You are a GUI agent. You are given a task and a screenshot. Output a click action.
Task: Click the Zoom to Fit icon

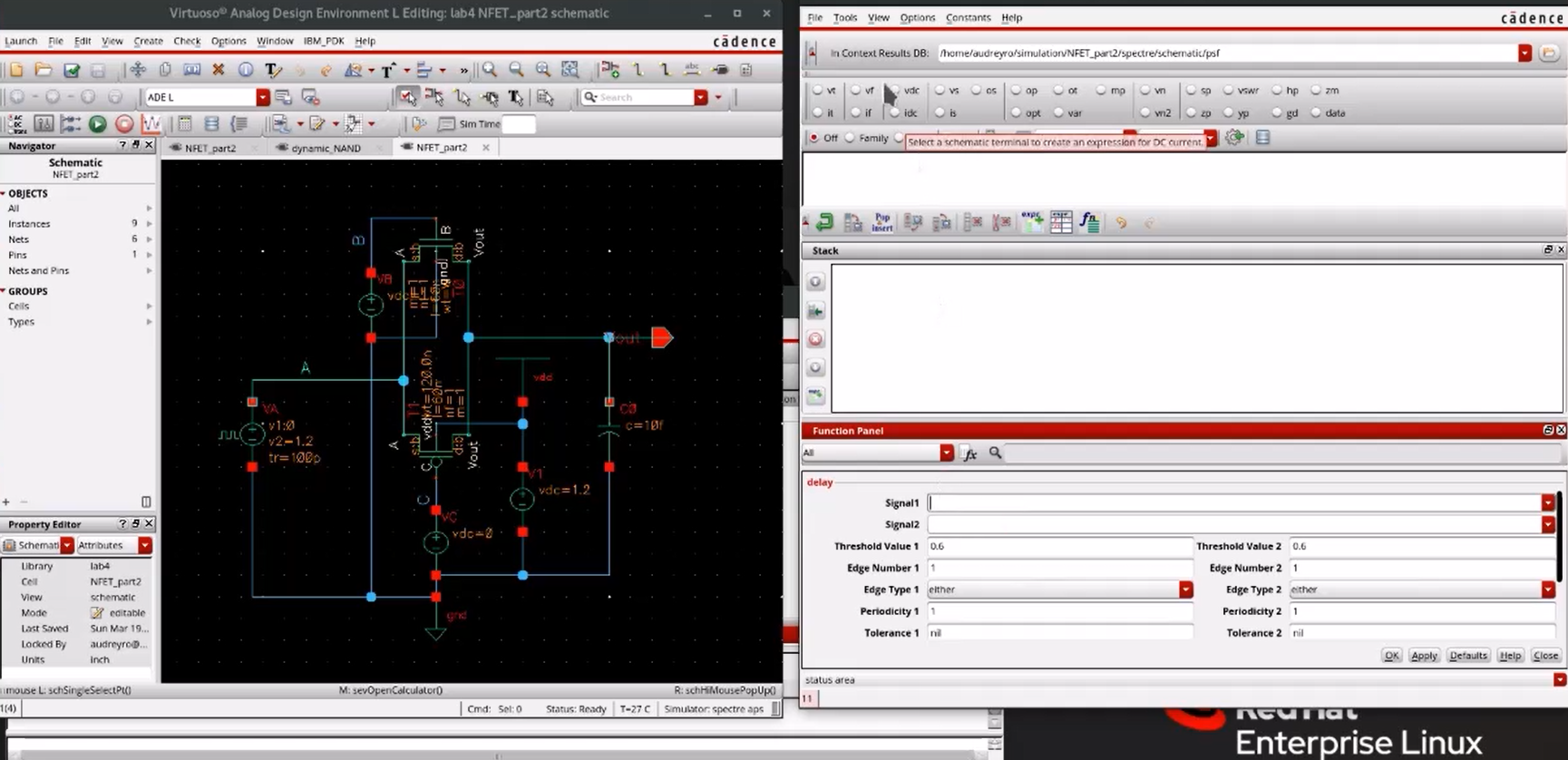coord(543,70)
